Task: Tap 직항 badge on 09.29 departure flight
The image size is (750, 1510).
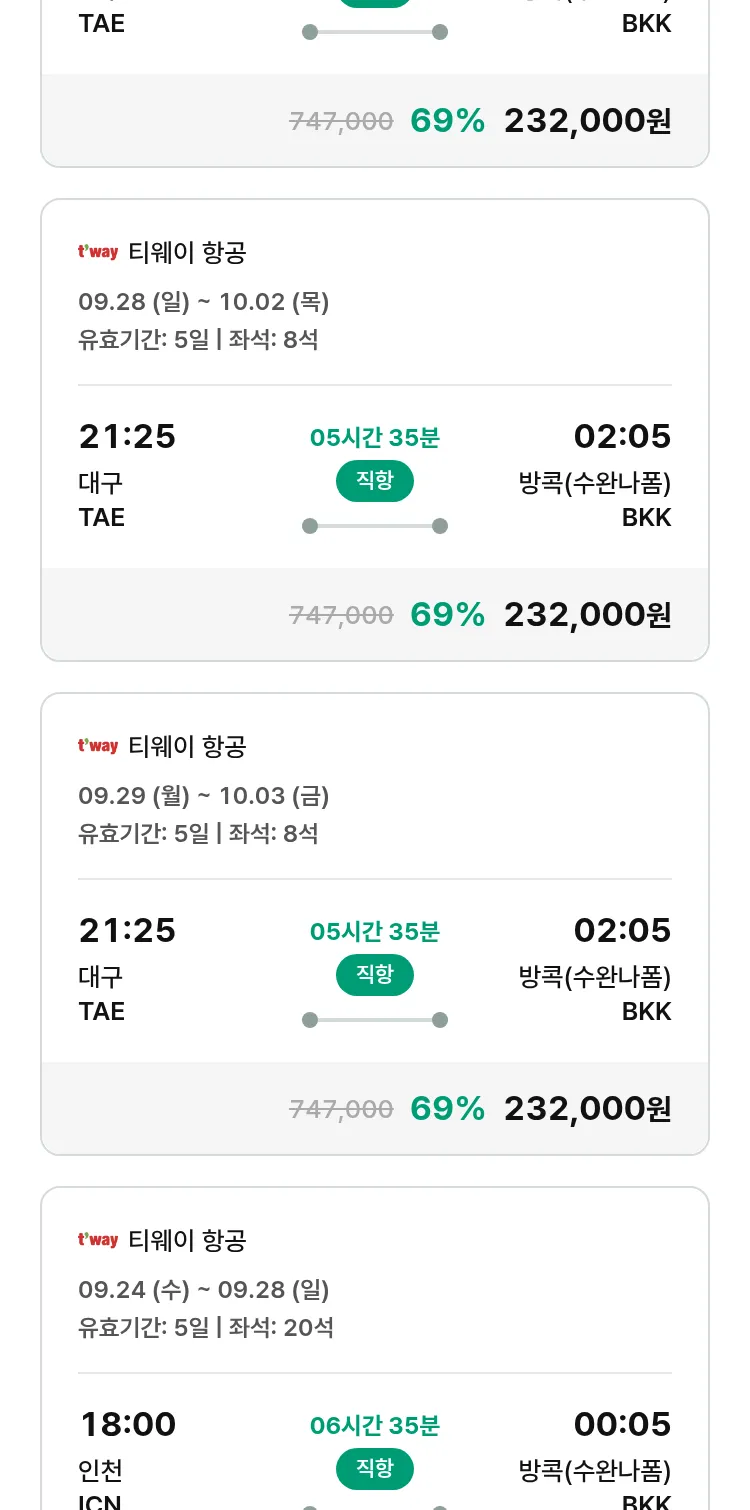Action: (375, 975)
